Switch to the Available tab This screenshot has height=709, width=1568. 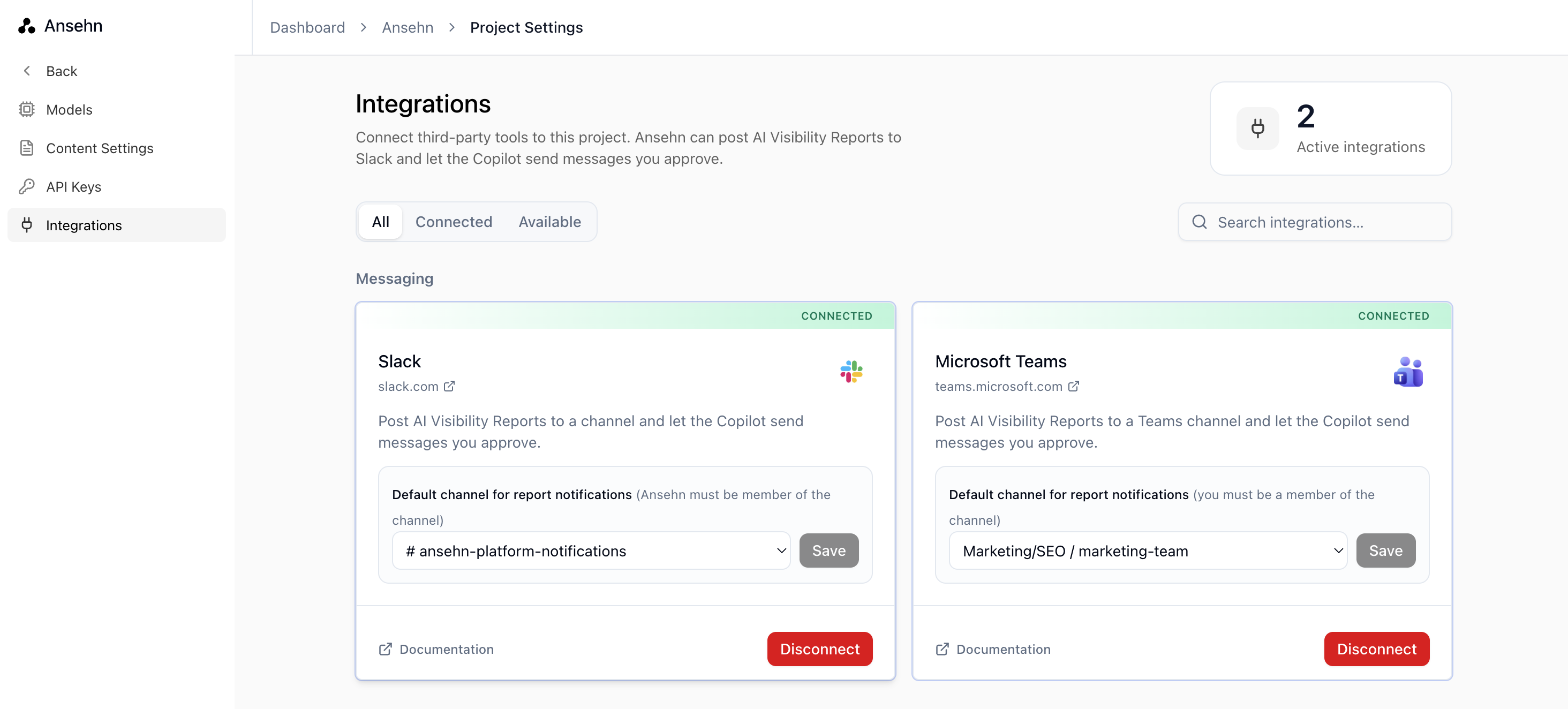tap(549, 222)
